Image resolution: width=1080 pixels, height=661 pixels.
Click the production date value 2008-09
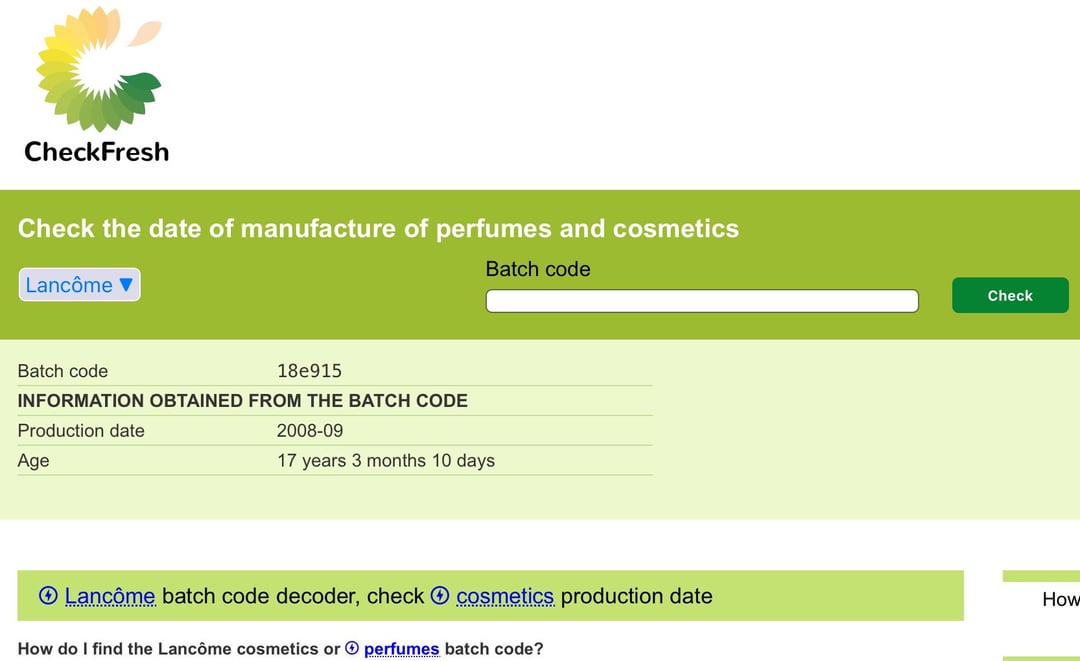tap(310, 431)
